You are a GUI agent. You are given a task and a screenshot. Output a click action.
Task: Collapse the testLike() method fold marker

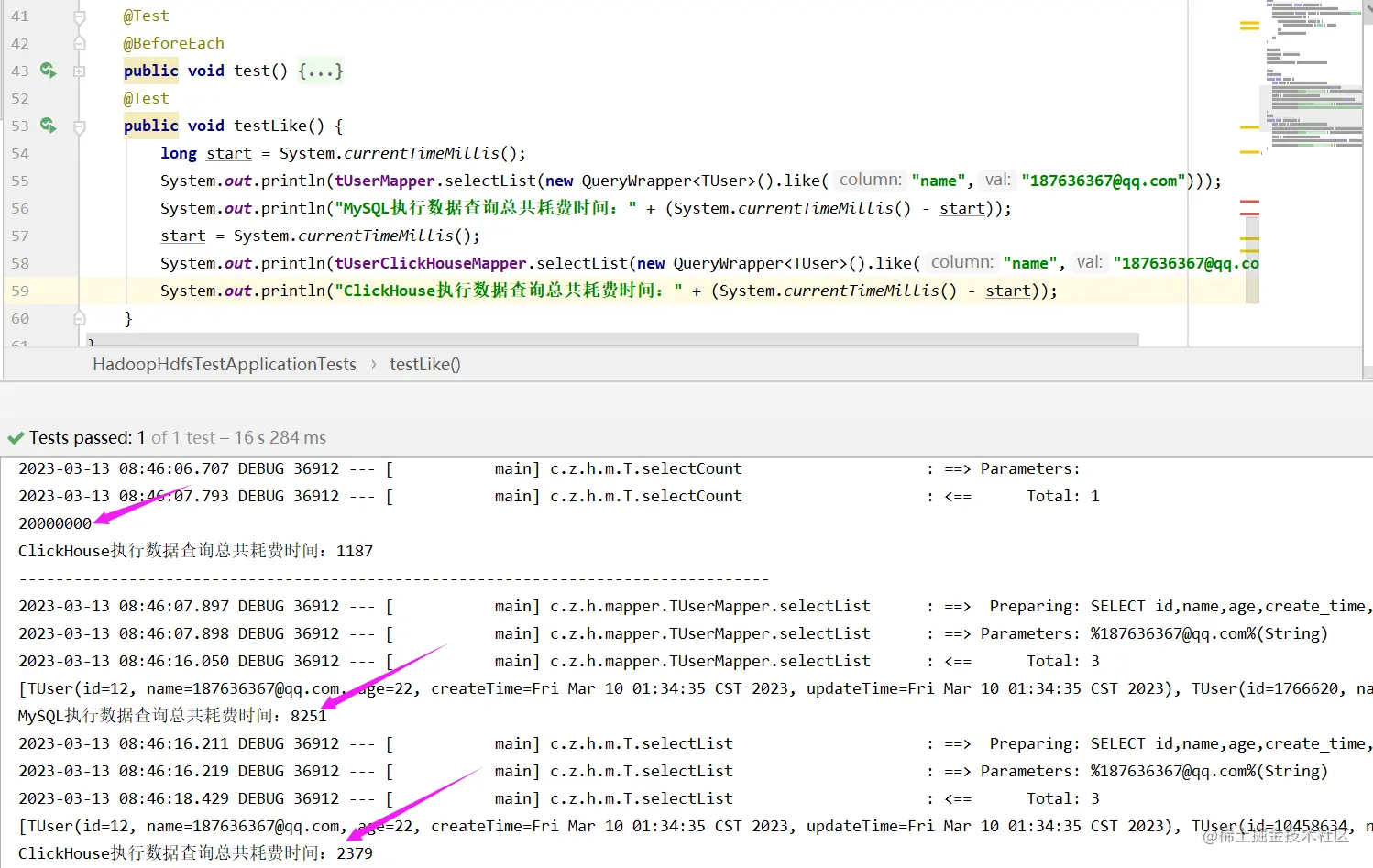(x=80, y=126)
